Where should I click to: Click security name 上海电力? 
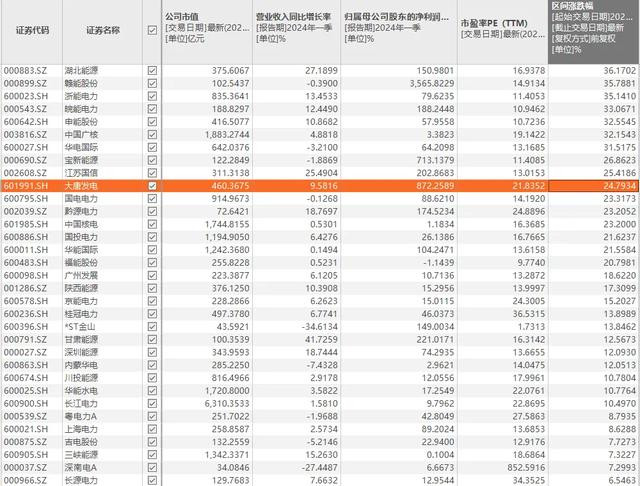tap(81, 429)
